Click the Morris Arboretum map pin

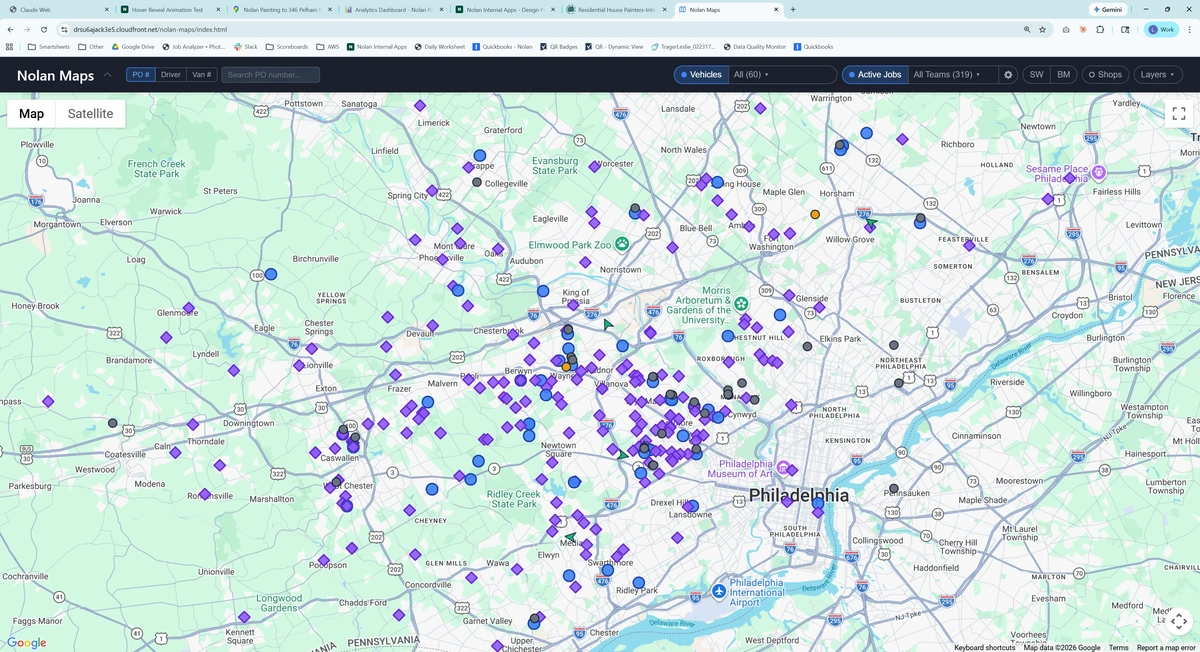741,303
